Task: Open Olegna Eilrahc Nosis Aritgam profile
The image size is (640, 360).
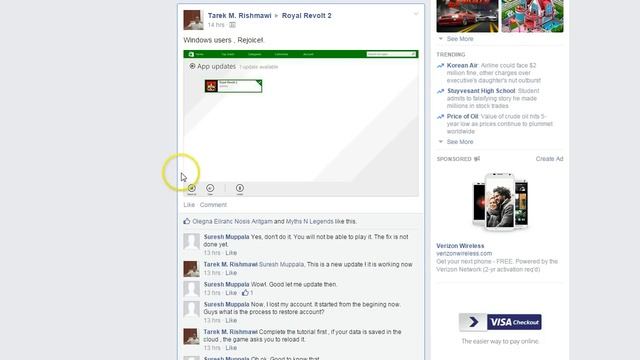Action: point(232,221)
